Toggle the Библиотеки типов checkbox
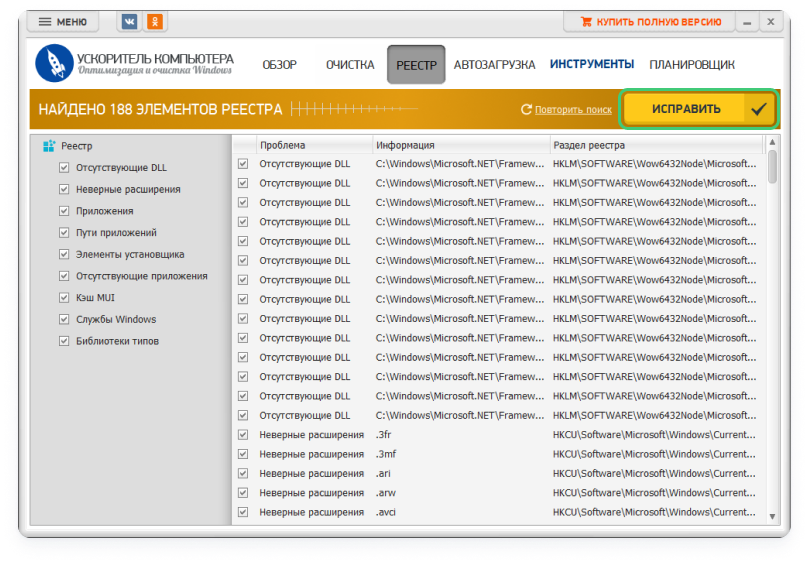 [64, 341]
